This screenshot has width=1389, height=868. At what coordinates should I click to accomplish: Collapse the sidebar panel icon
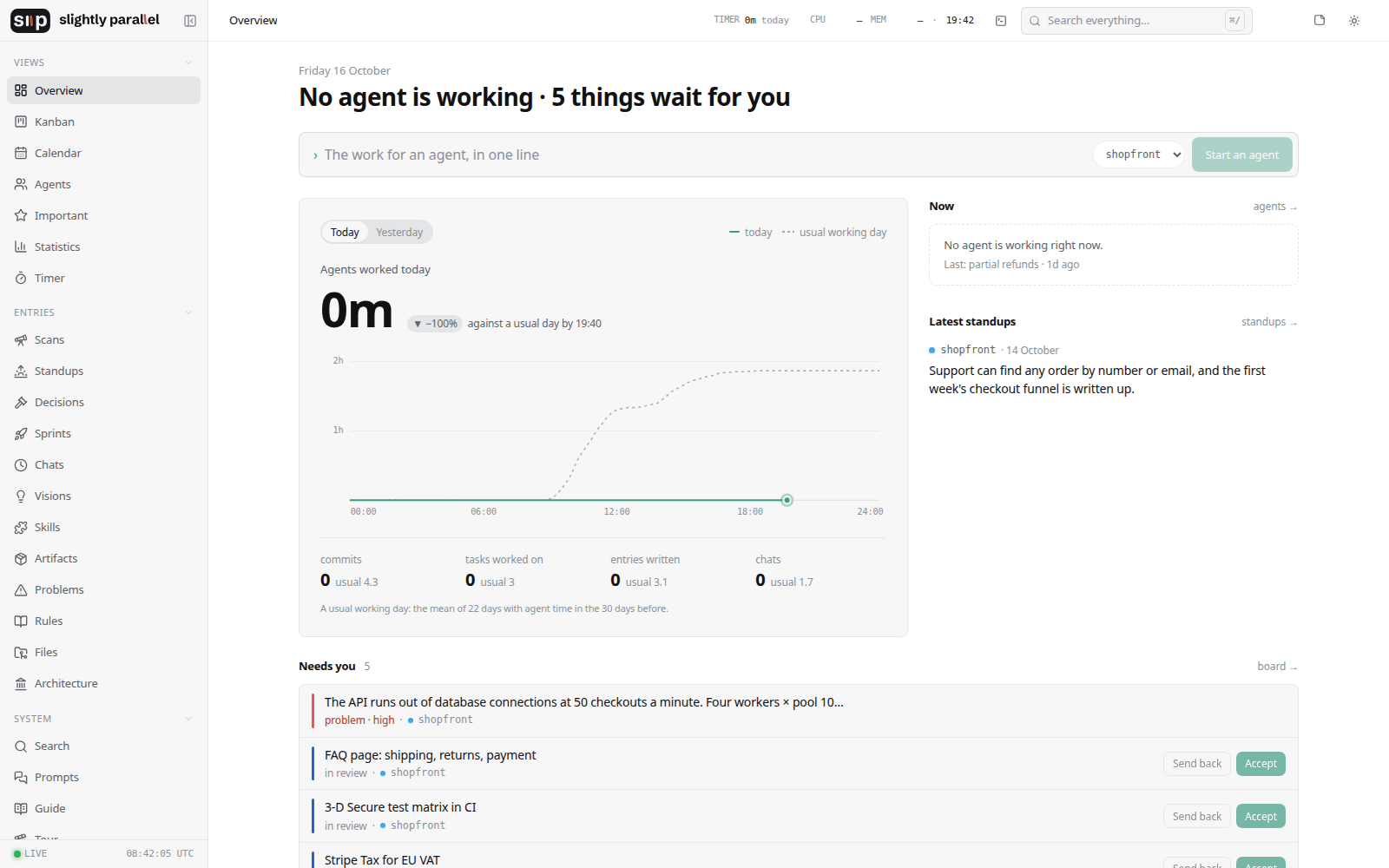(190, 21)
